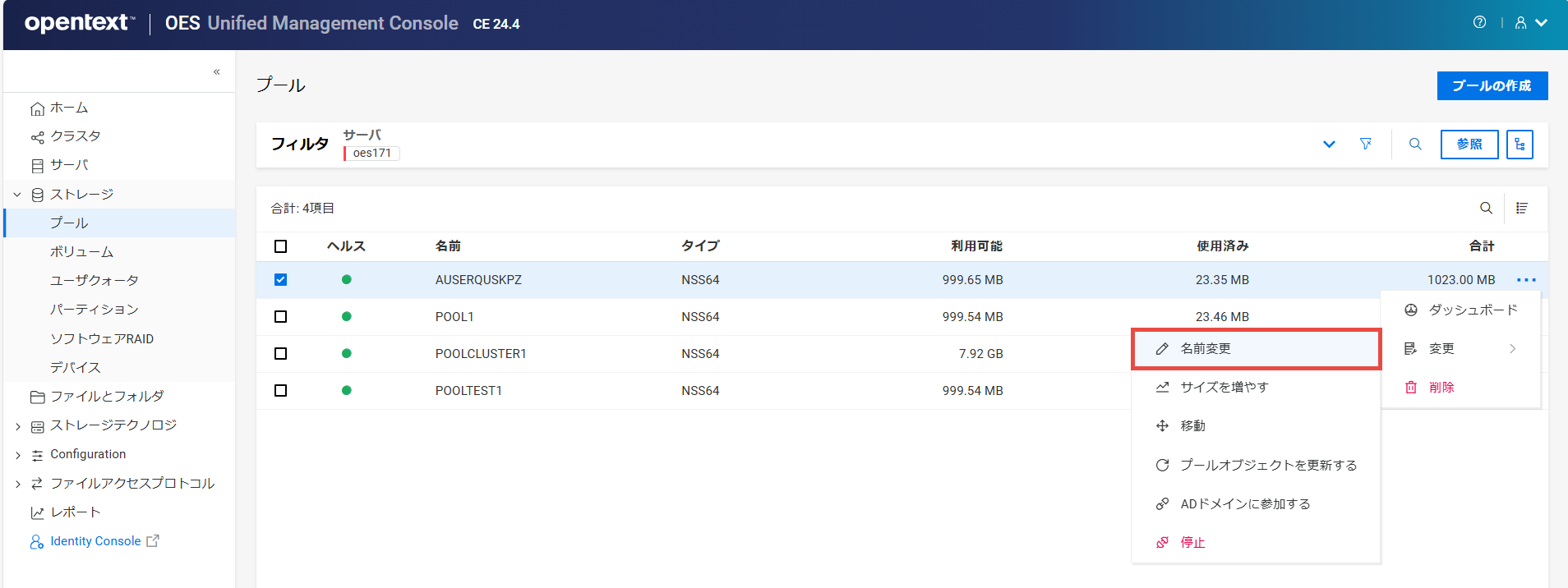Choose サイズを増やす menu option
Viewport: 1568px width, 588px height.
[x=1224, y=388]
